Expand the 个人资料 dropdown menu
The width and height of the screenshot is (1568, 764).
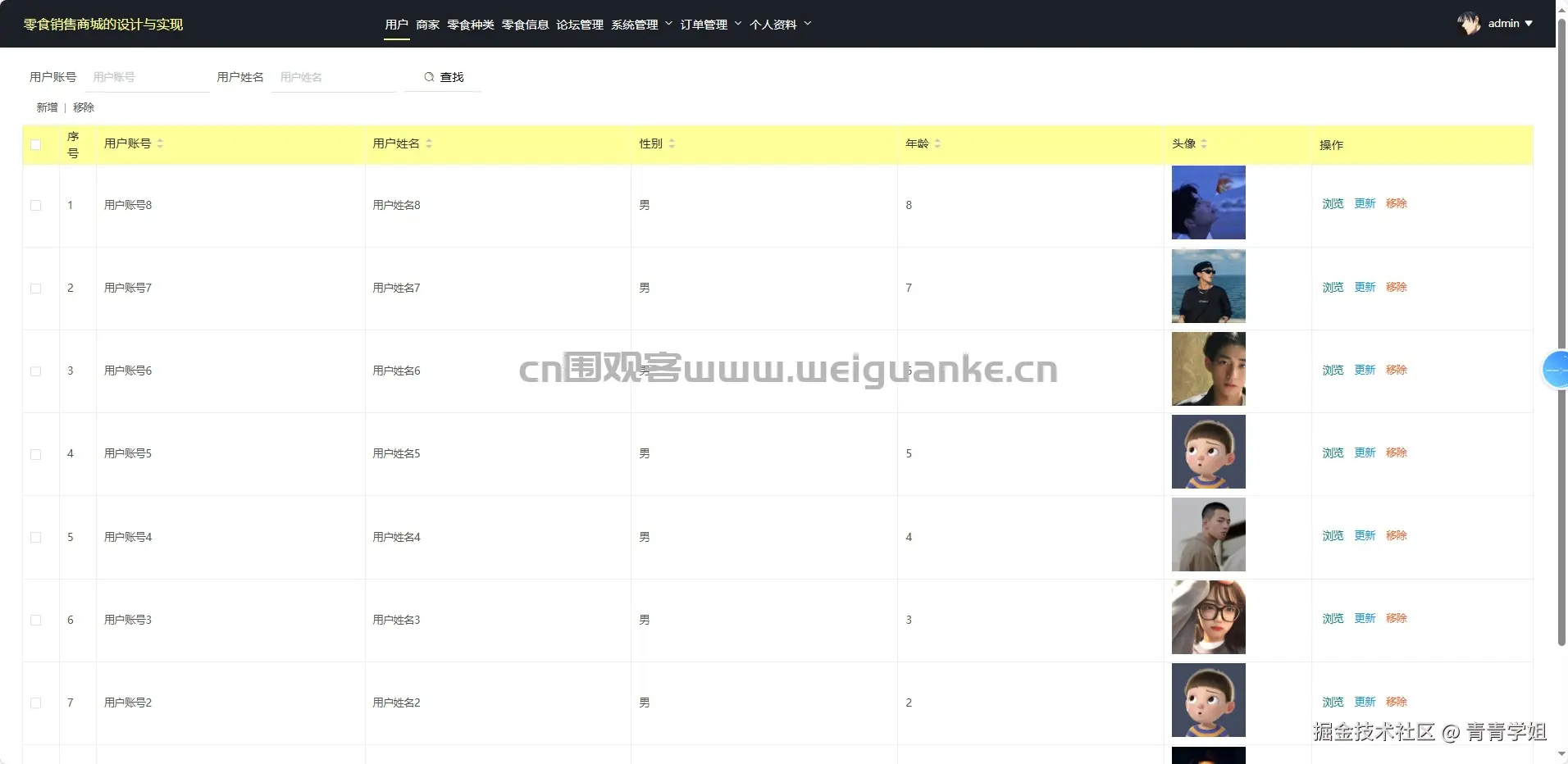tap(780, 25)
